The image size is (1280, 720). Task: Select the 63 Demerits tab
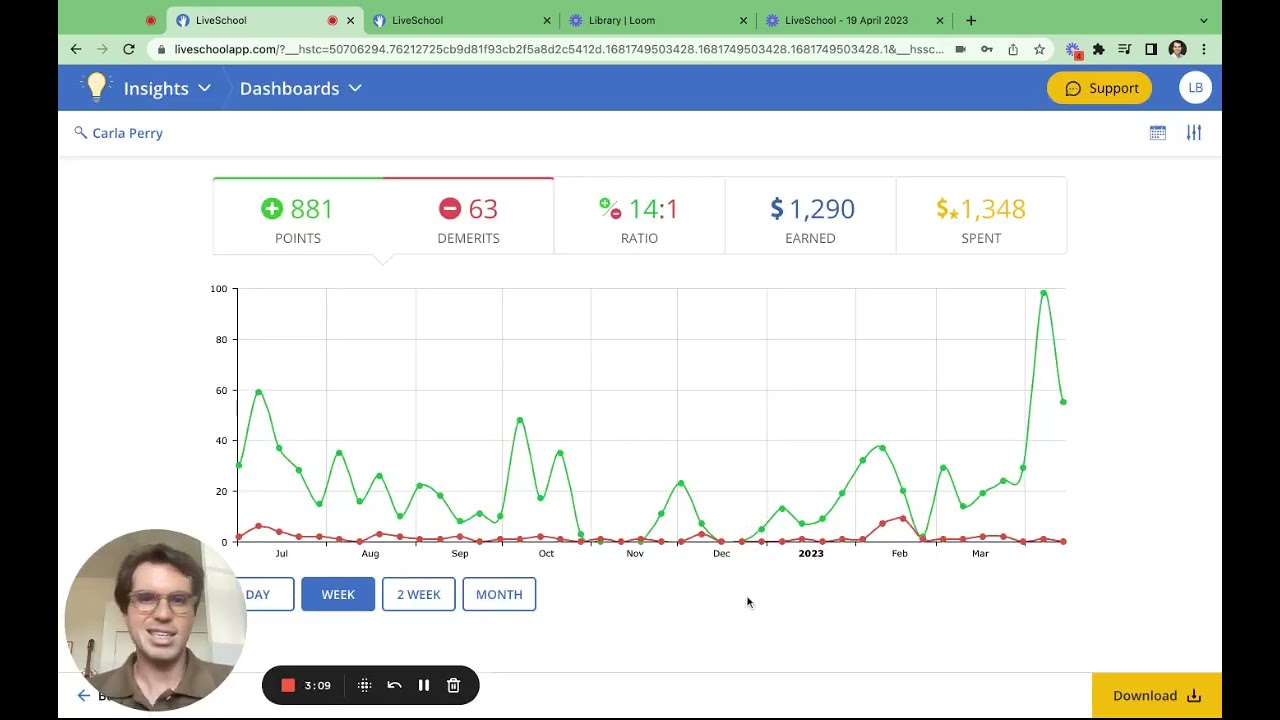pos(468,217)
